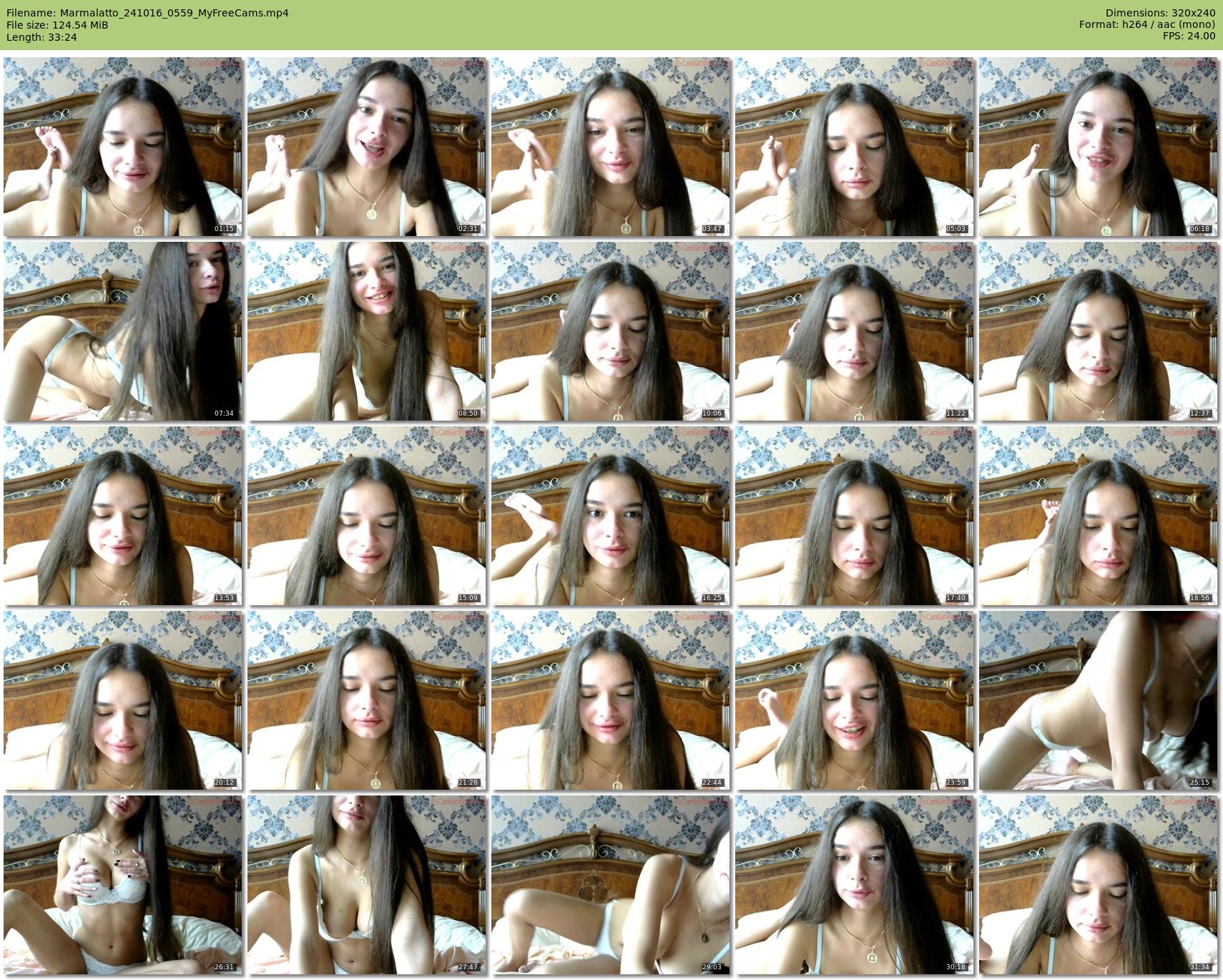Click the thumbnail at 23:59
Screen dimensions: 1223x980
[855, 700]
